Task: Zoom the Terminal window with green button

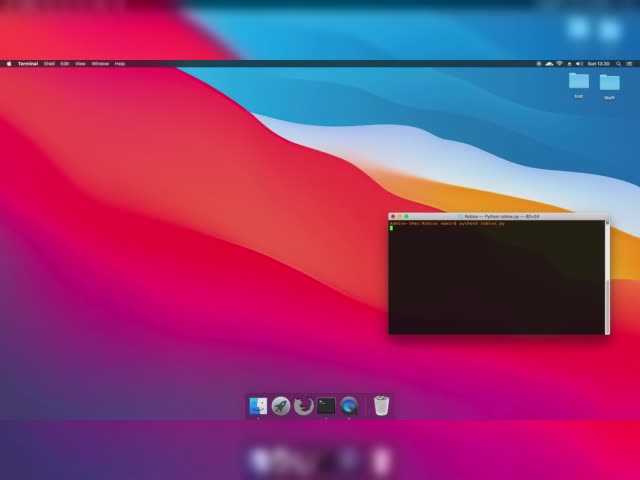Action: 406,216
